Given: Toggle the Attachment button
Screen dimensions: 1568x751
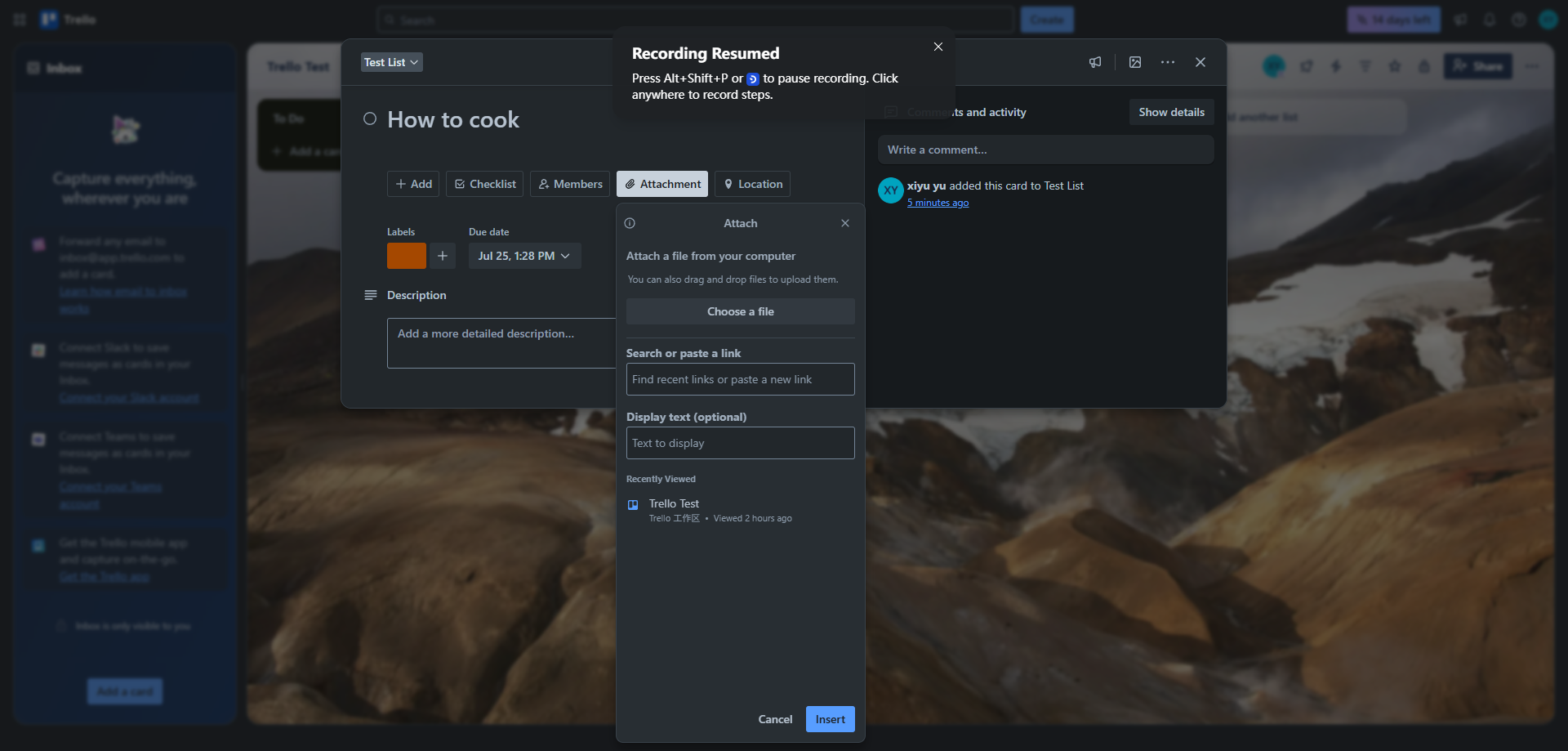Looking at the screenshot, I should (x=662, y=184).
